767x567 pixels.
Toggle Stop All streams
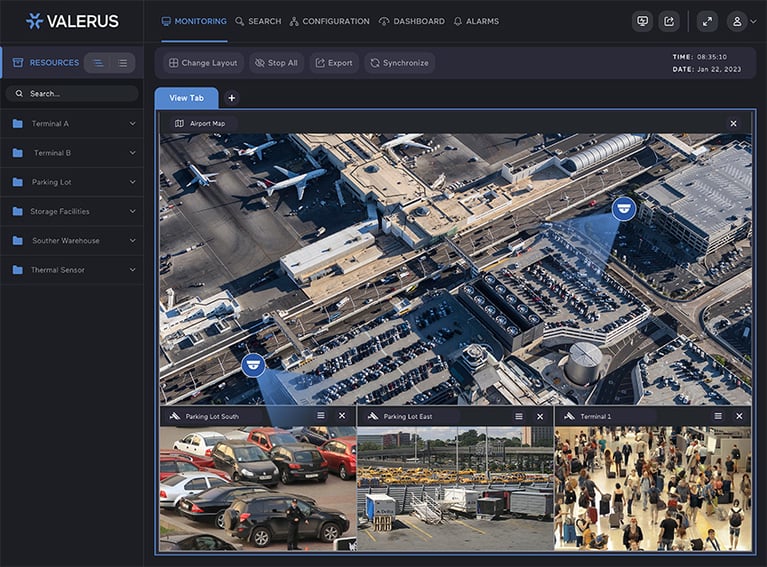pyautogui.click(x=276, y=63)
